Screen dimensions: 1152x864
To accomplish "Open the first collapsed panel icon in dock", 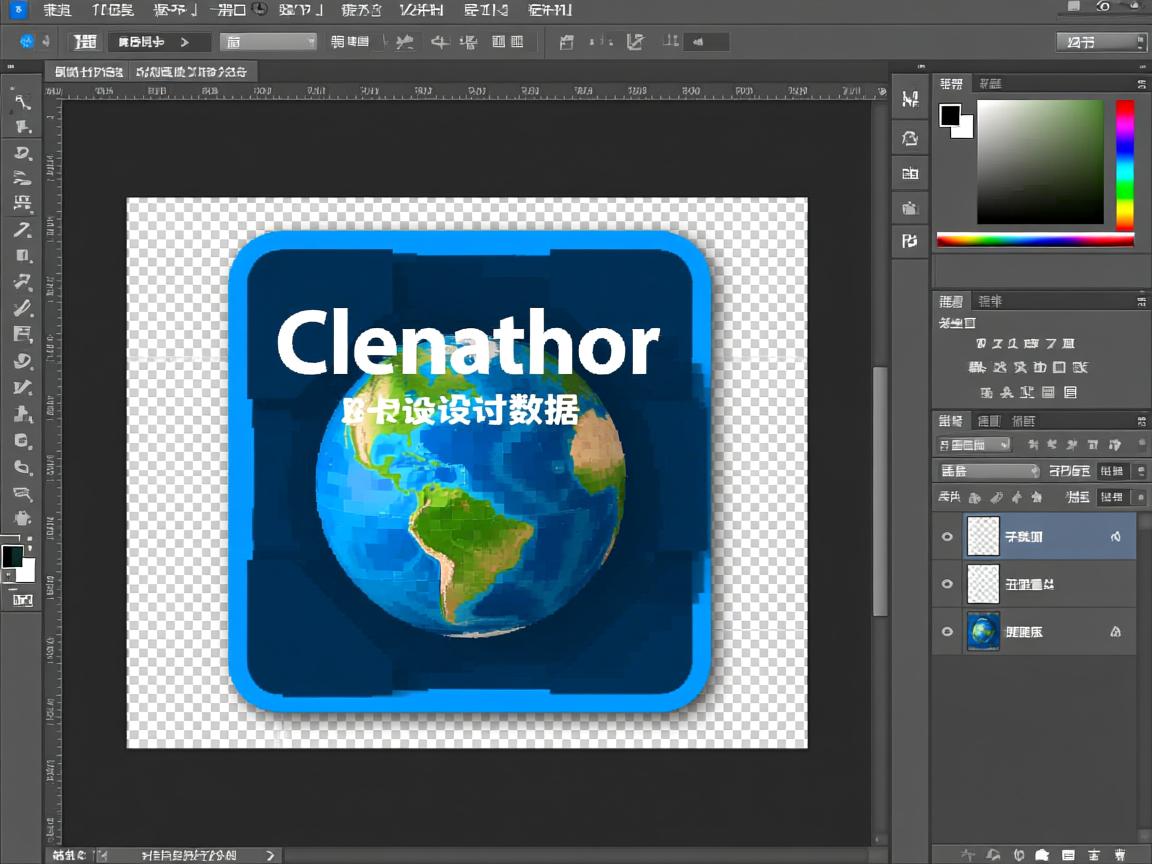I will tap(909, 99).
